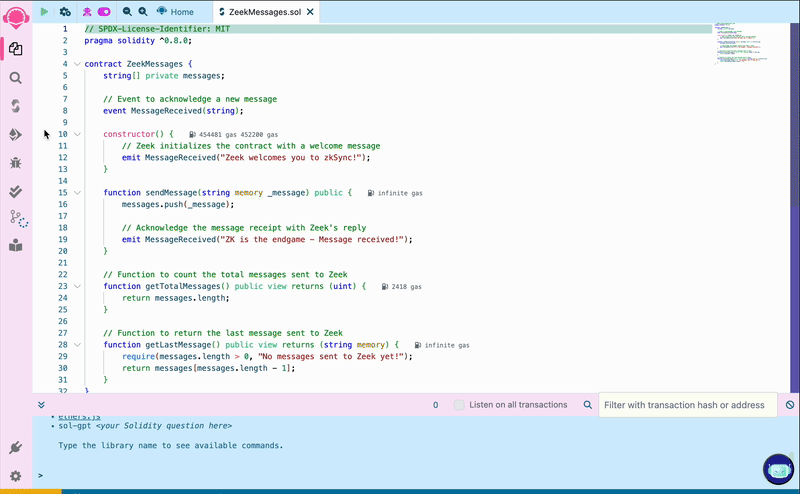
Task: Zoom out editor font with minus magnifier
Action: (127, 11)
